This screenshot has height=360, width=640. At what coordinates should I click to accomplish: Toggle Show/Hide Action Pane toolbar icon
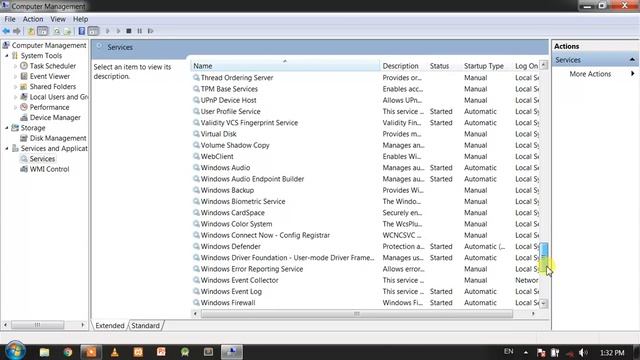pyautogui.click(x=93, y=31)
